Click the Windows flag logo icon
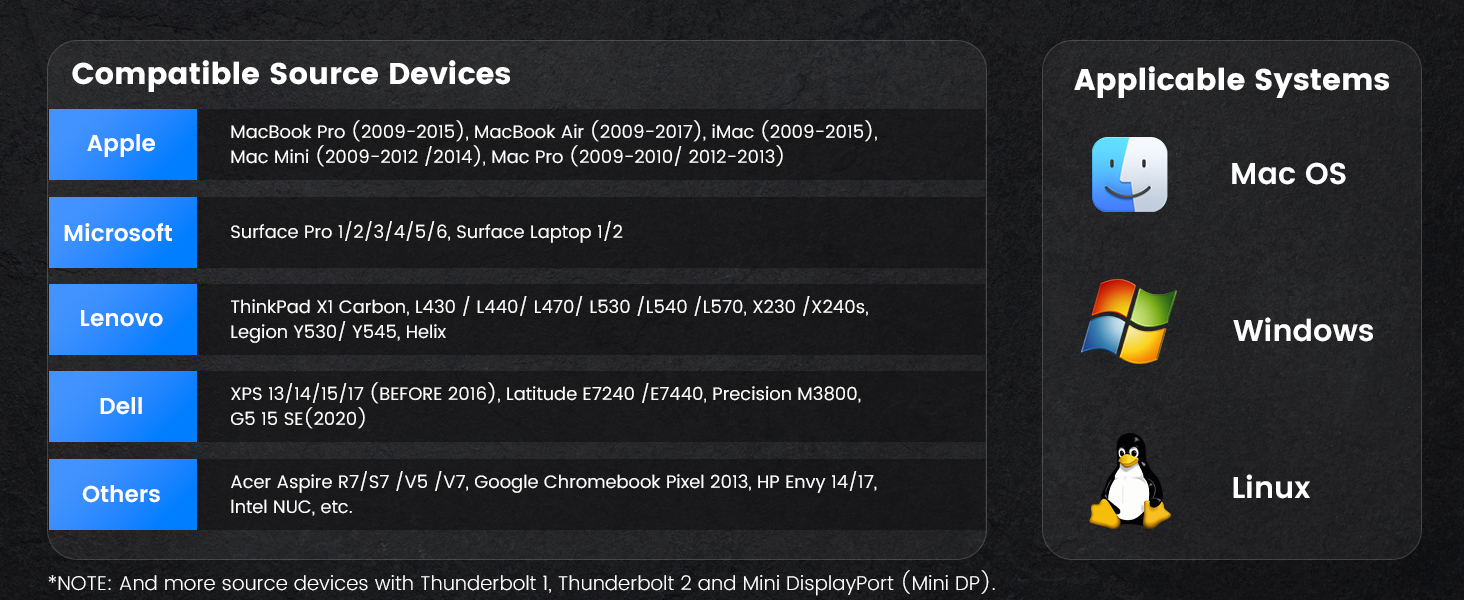Viewport: 1464px width, 600px height. 1129,321
